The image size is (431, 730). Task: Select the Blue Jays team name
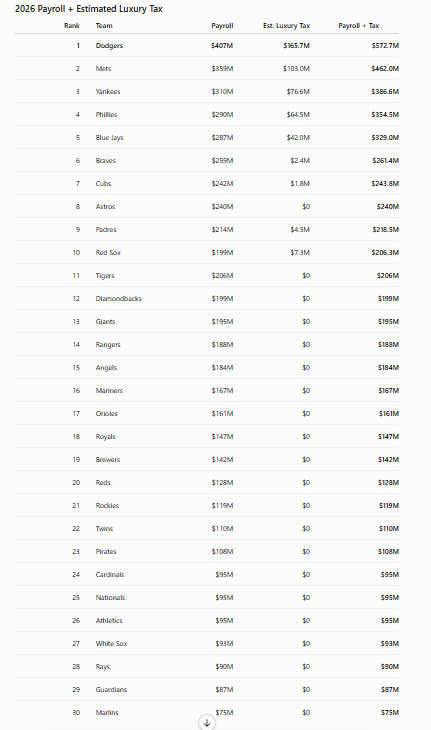pos(109,138)
